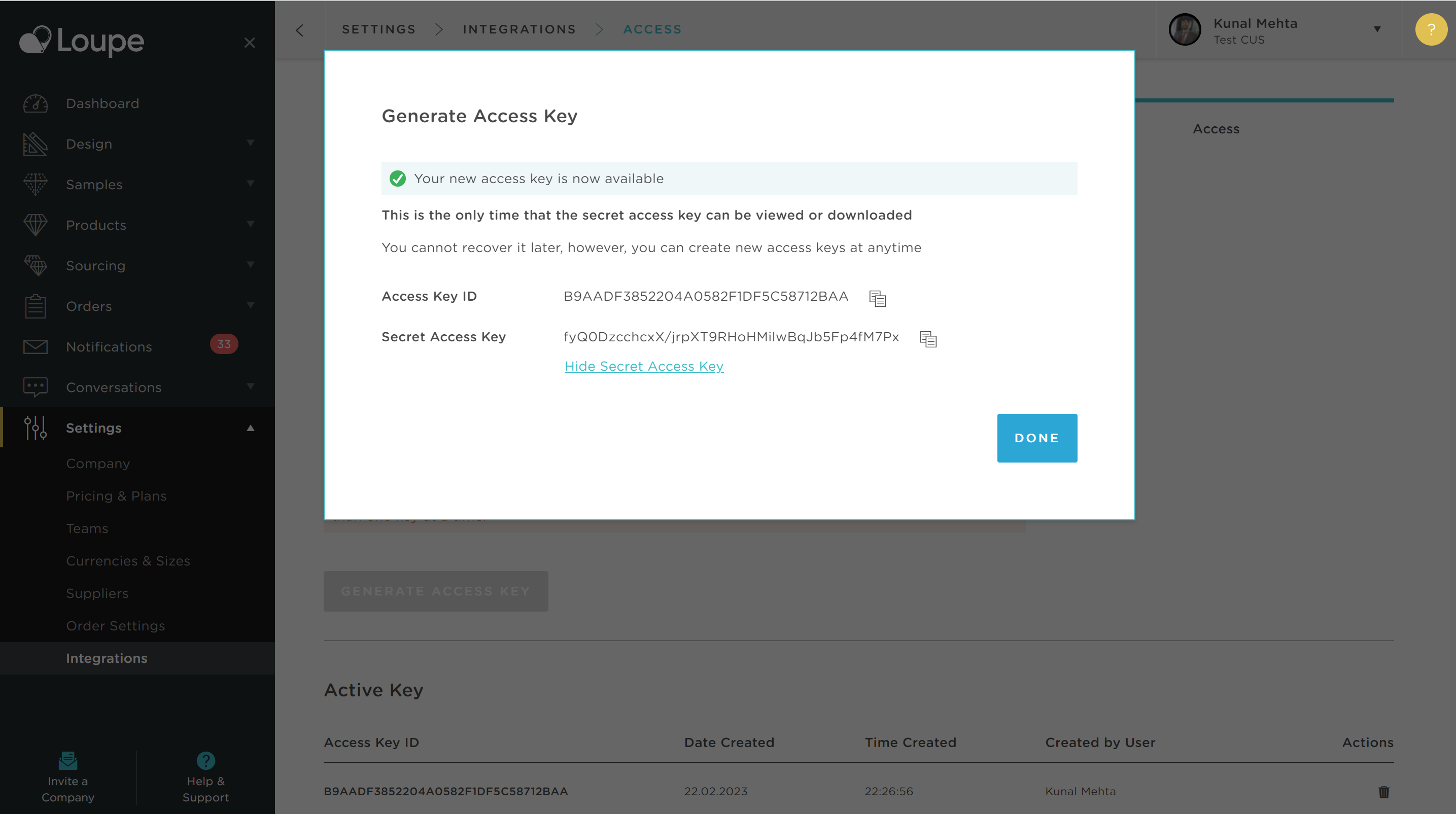Click the Notifications envelope icon
Image resolution: width=1456 pixels, height=814 pixels.
point(35,346)
